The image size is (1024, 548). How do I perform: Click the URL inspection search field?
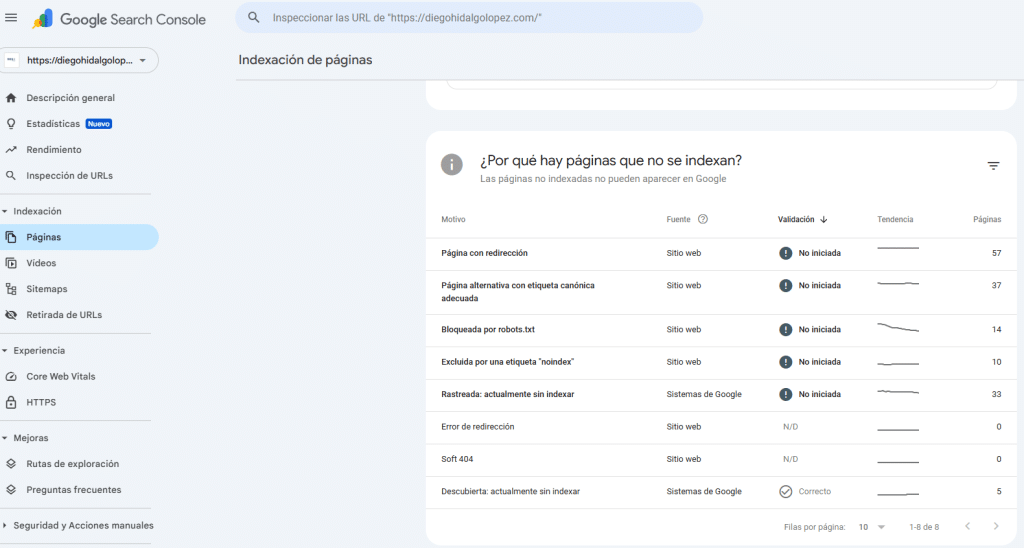[470, 18]
